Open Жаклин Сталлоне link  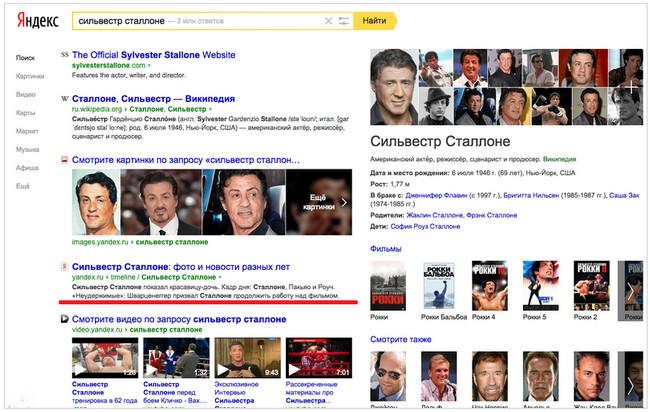434,216
